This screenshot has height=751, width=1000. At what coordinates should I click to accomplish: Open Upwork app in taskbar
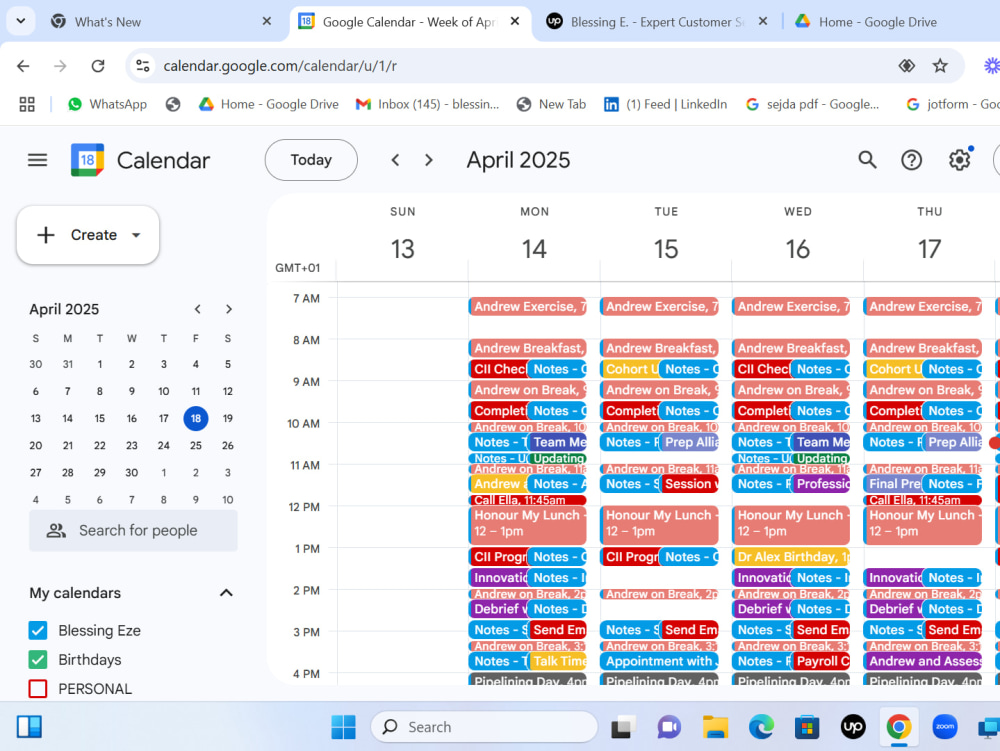853,727
